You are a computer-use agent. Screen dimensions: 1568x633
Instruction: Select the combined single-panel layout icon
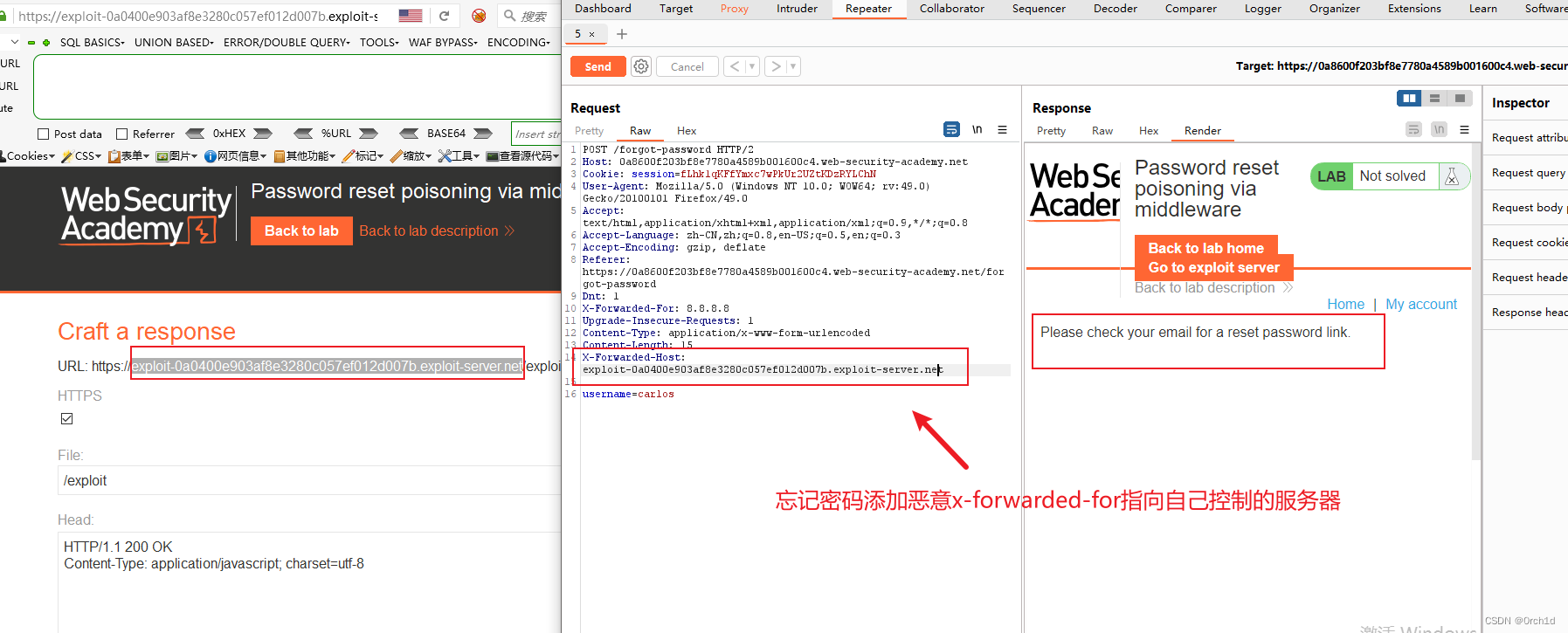point(1460,99)
